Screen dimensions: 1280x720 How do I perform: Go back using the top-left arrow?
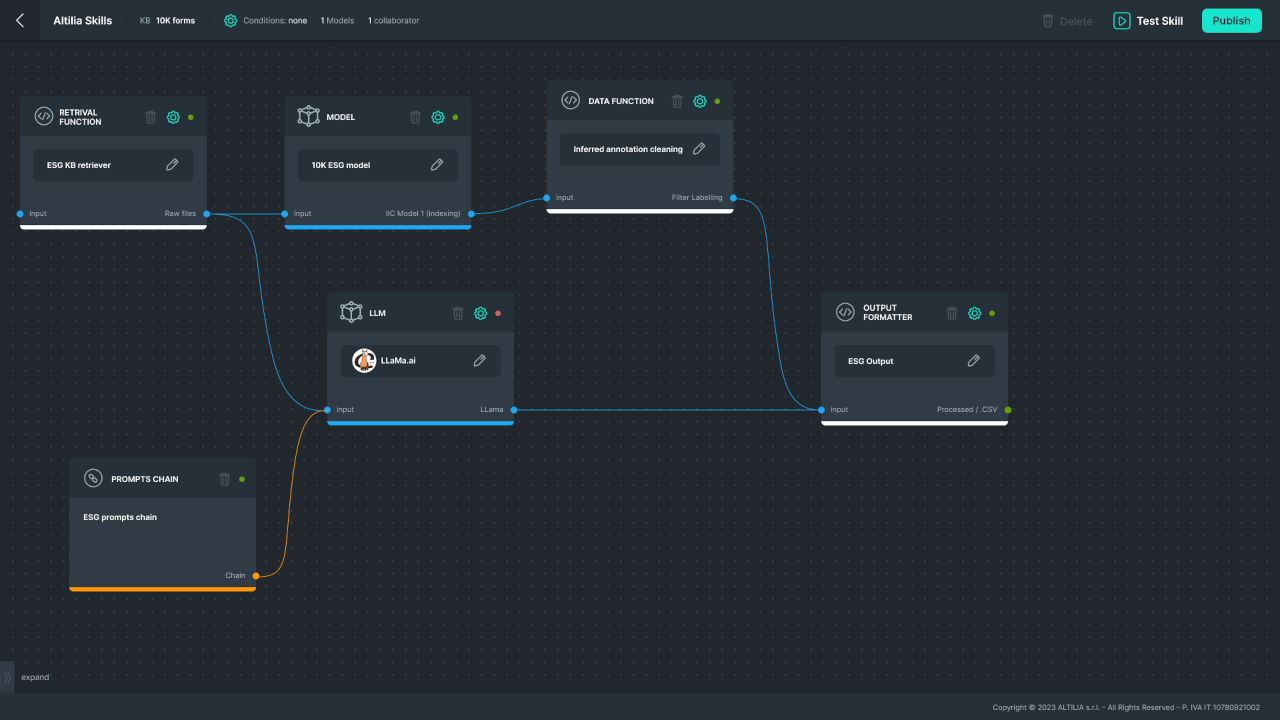[x=19, y=20]
